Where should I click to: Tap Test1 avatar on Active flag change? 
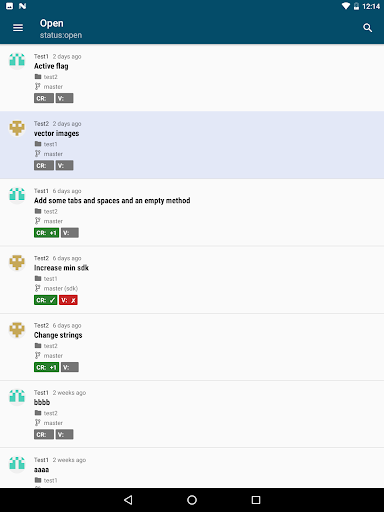click(17, 61)
